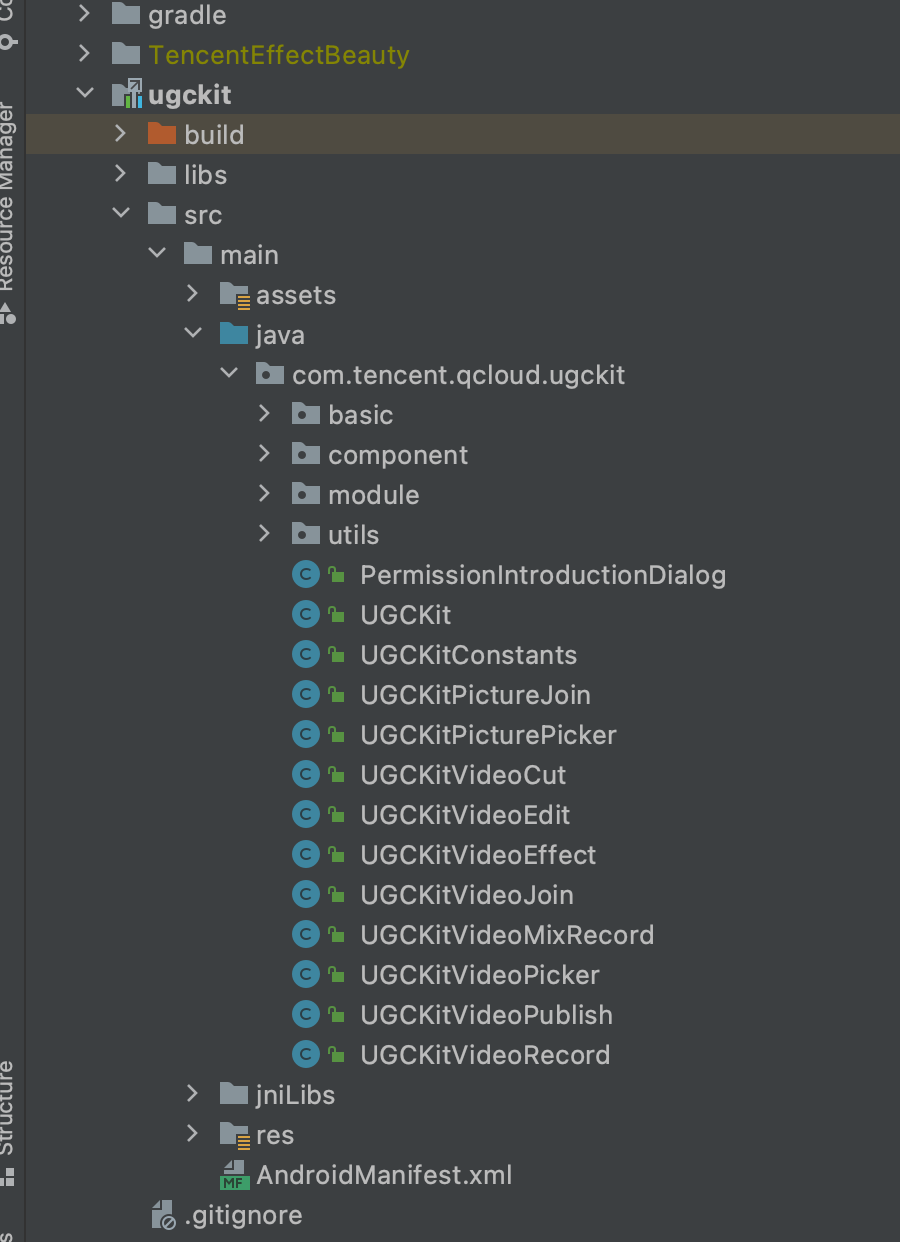900x1242 pixels.
Task: Expand the basic package
Action: [x=264, y=415]
